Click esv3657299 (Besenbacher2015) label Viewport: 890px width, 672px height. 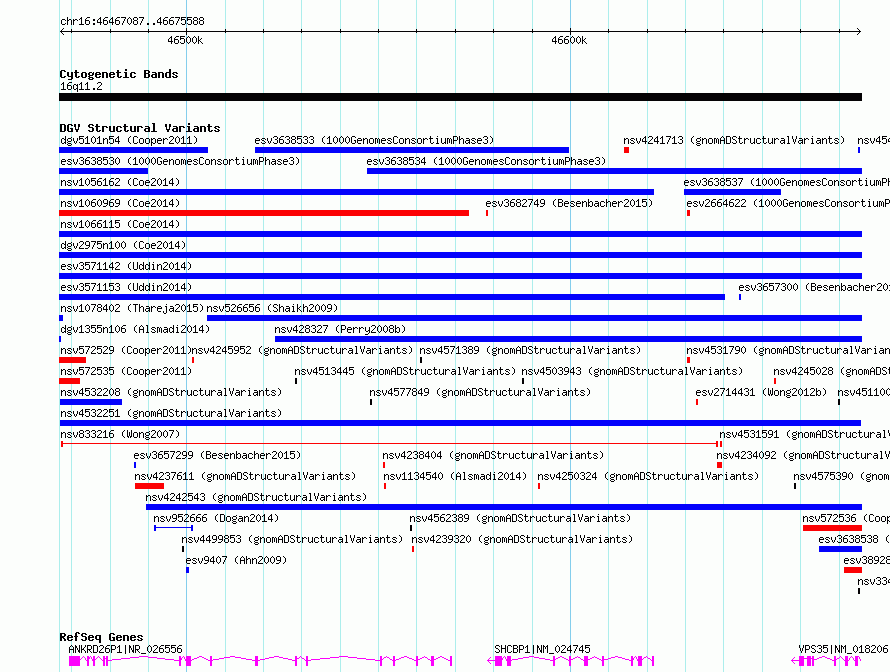click(217, 455)
